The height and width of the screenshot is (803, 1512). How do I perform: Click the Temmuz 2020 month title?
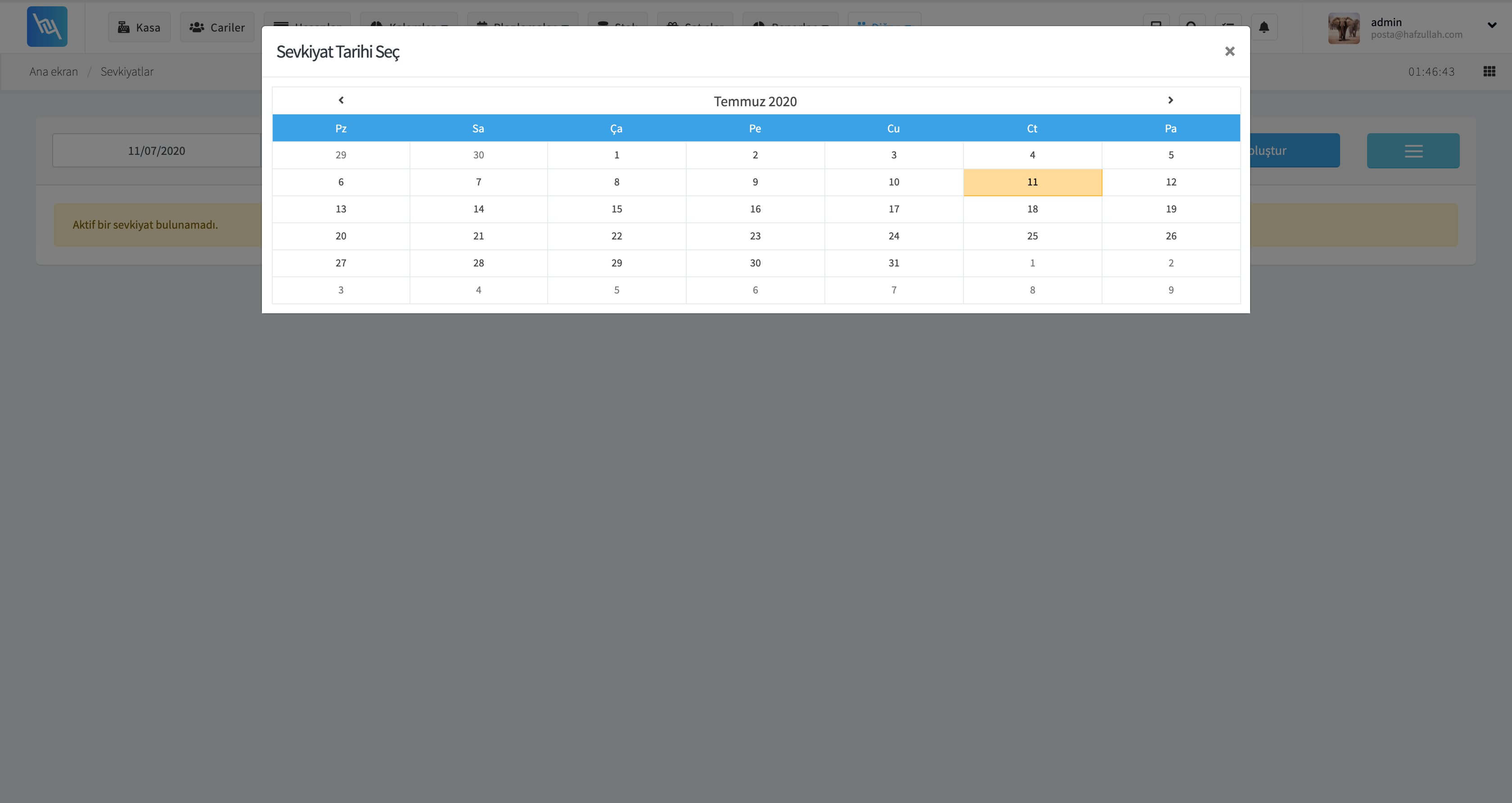tap(755, 102)
